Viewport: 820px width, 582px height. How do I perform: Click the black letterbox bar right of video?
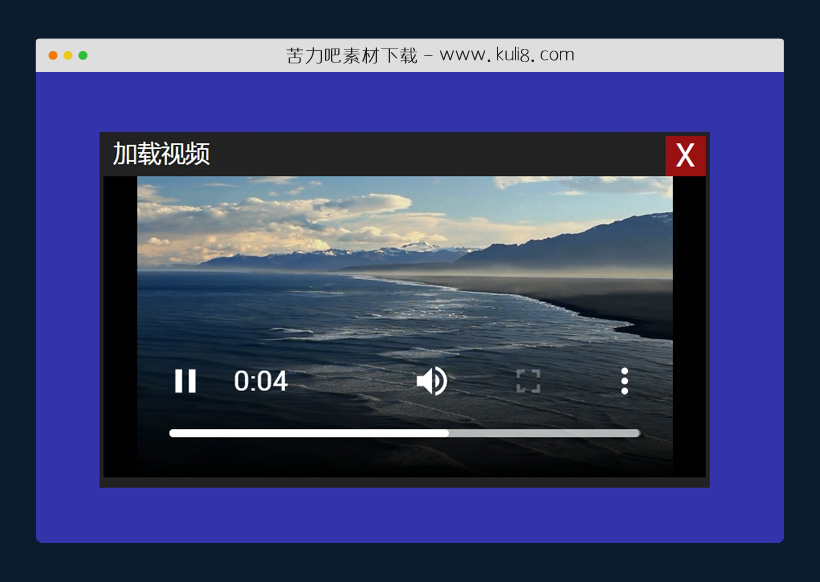tap(689, 320)
